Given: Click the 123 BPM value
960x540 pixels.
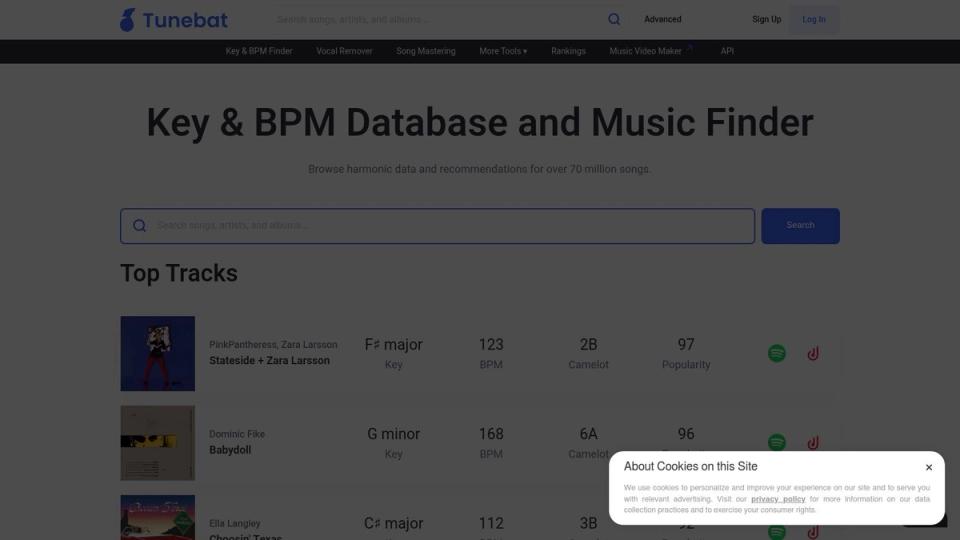Looking at the screenshot, I should pos(491,345).
